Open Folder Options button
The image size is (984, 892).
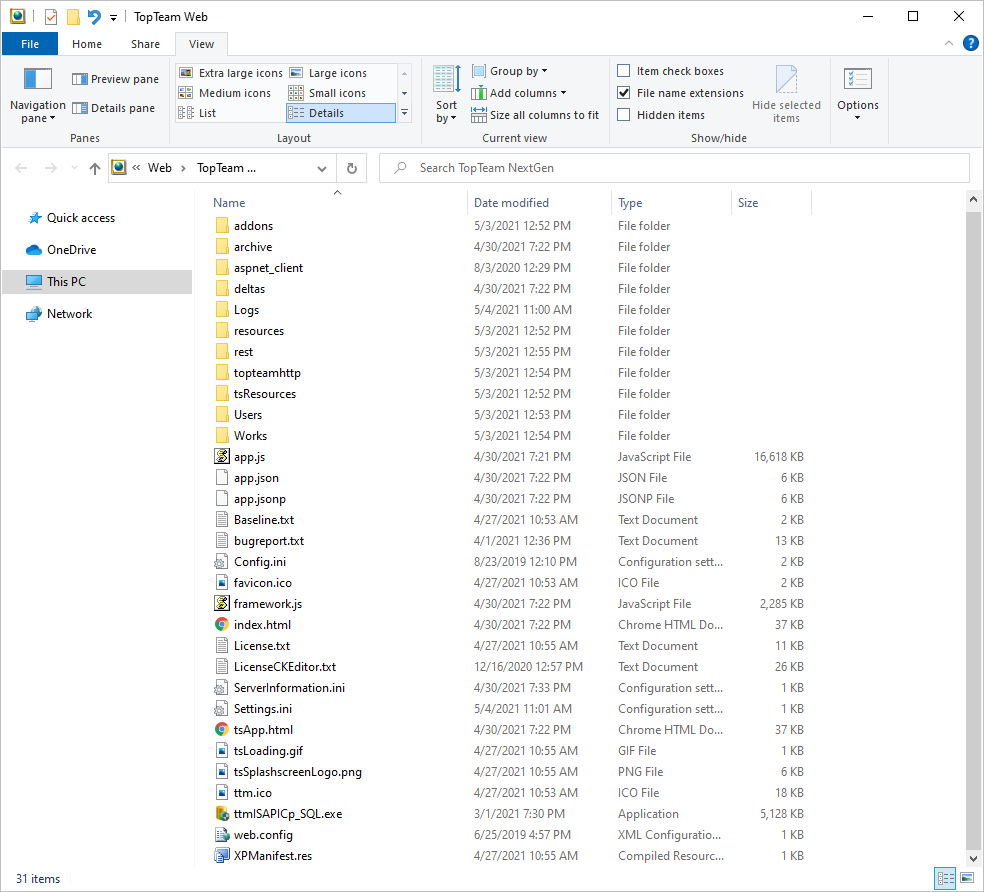click(x=858, y=94)
